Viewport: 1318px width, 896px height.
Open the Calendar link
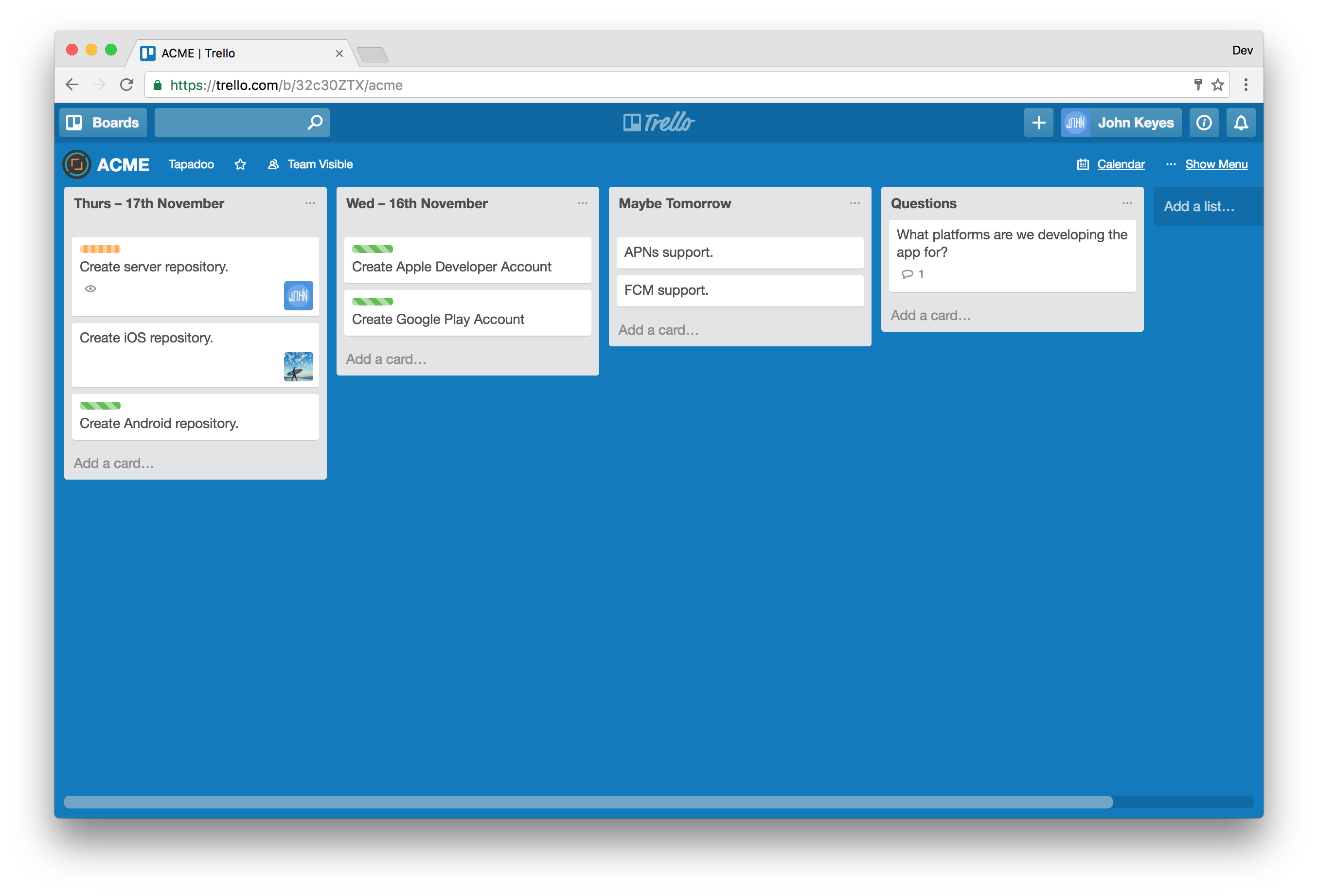pyautogui.click(x=1120, y=164)
